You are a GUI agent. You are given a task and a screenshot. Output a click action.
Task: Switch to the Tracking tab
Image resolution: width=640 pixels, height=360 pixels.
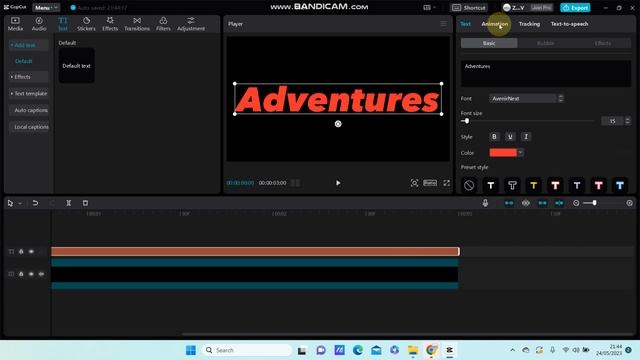529,24
